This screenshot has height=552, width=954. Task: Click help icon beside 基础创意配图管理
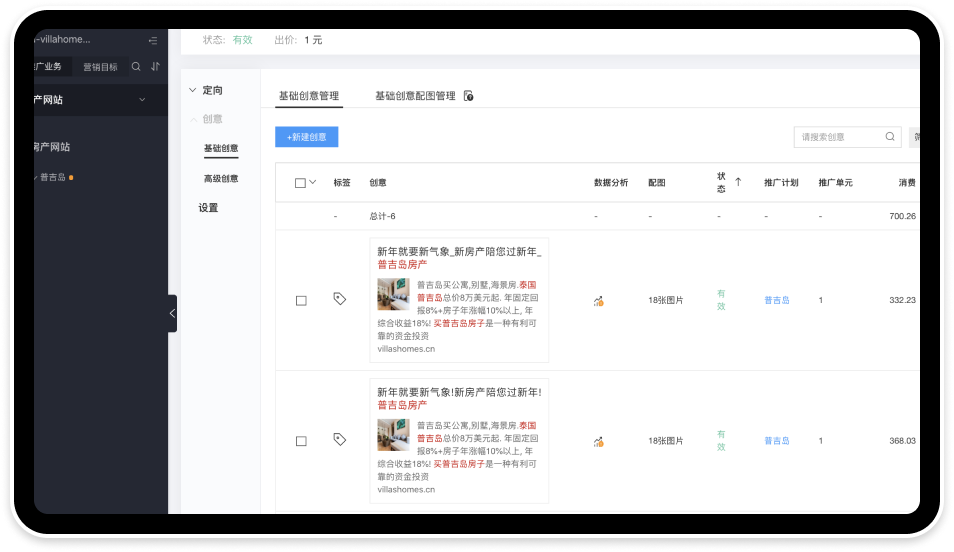click(x=468, y=96)
